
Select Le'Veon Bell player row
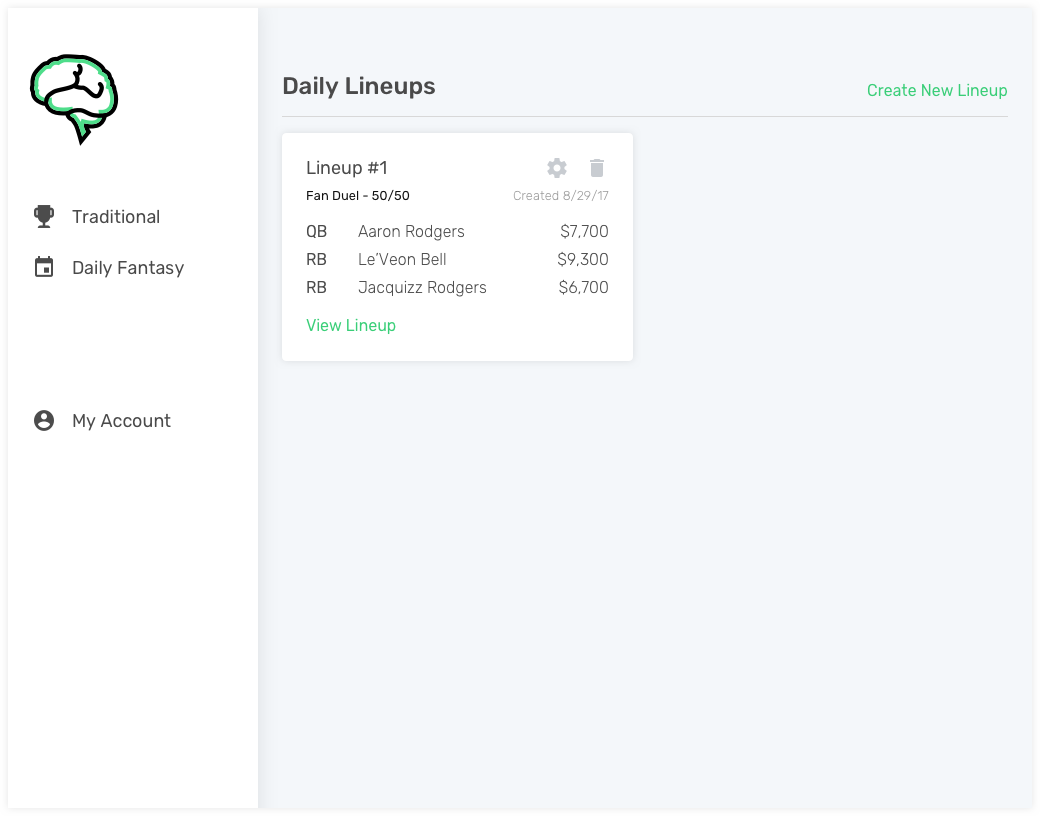[x=457, y=259]
